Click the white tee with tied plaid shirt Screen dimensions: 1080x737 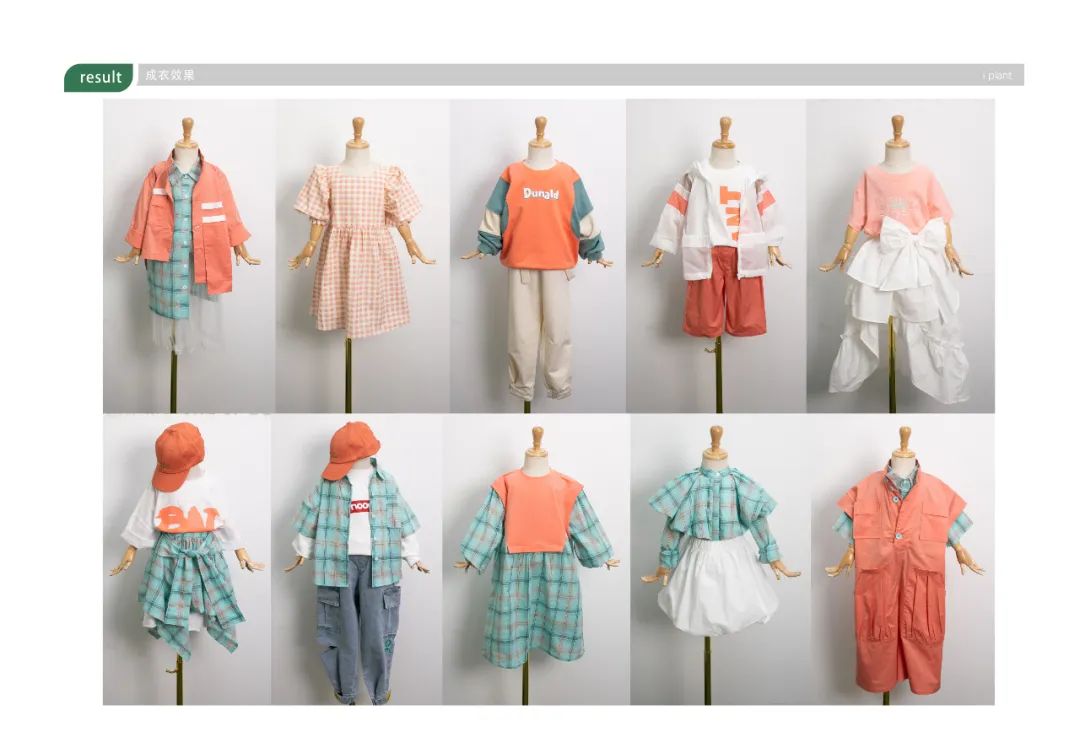pyautogui.click(x=187, y=560)
